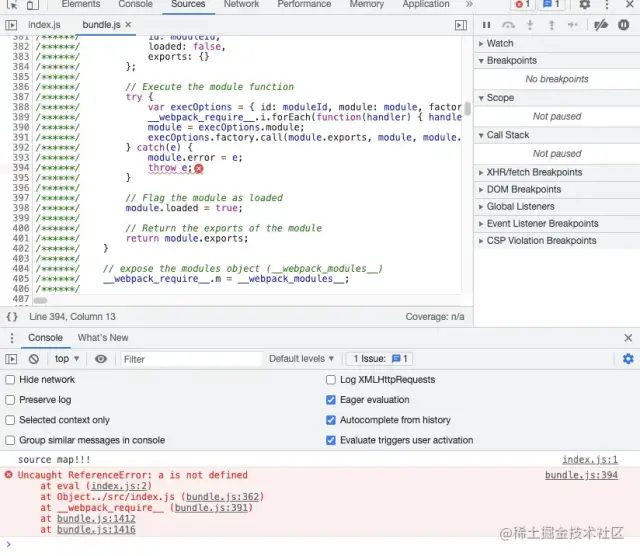Click the code editor vertical scrollbar thumb

[x=467, y=109]
